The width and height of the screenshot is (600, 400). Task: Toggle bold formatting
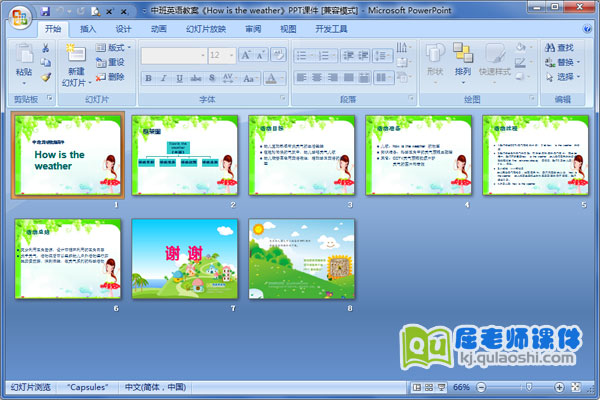tap(148, 78)
